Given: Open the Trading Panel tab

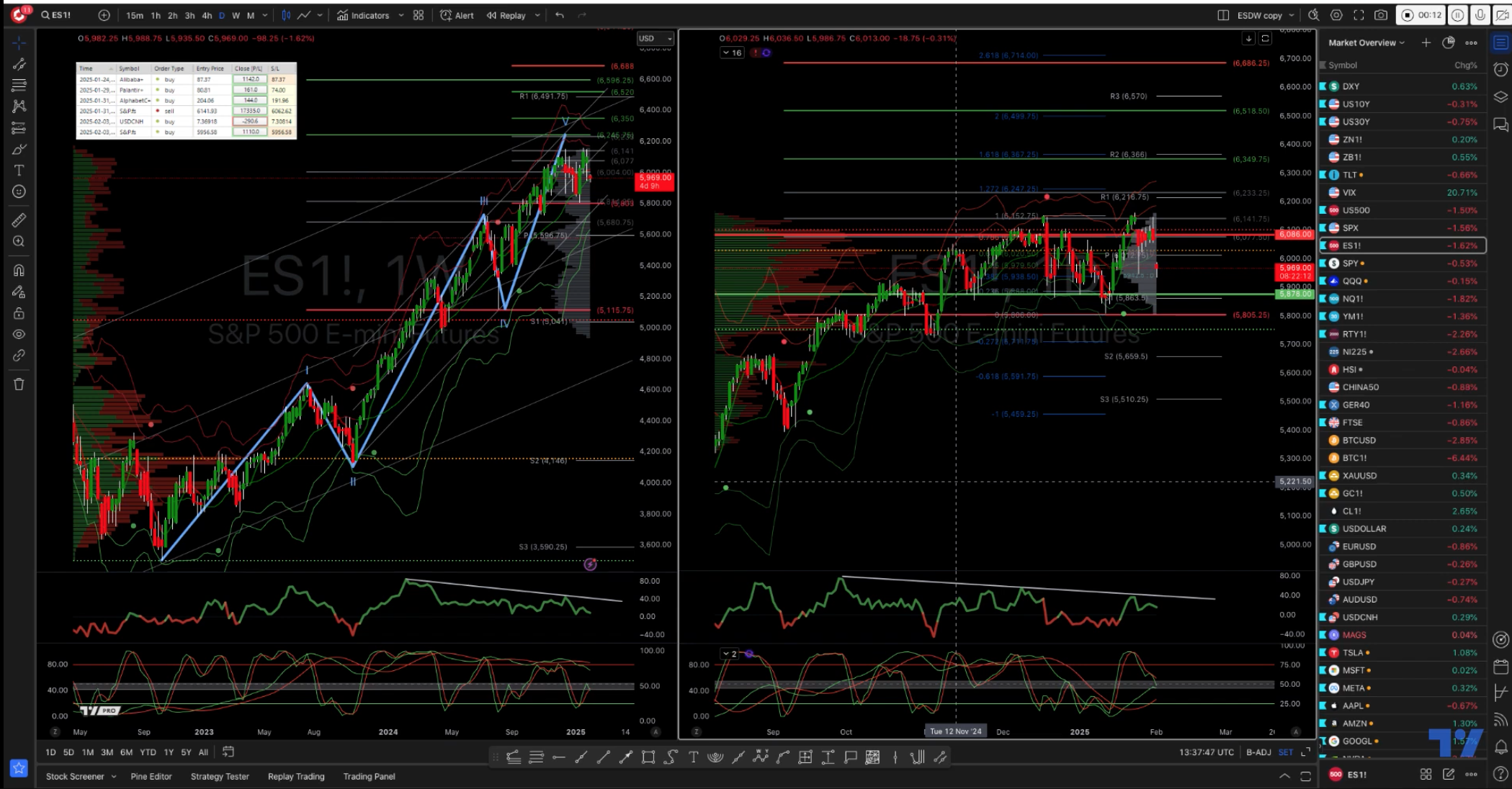Looking at the screenshot, I should 369,776.
